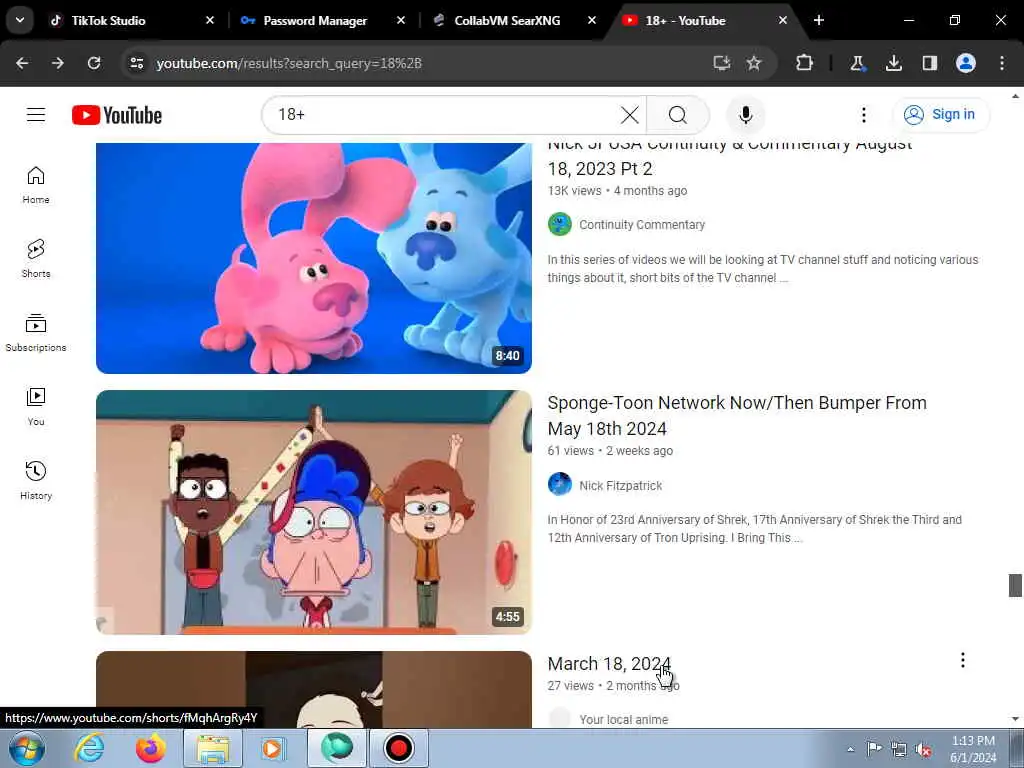The image size is (1024, 768).
Task: Launch Firefox from the taskbar
Action: pos(150,748)
